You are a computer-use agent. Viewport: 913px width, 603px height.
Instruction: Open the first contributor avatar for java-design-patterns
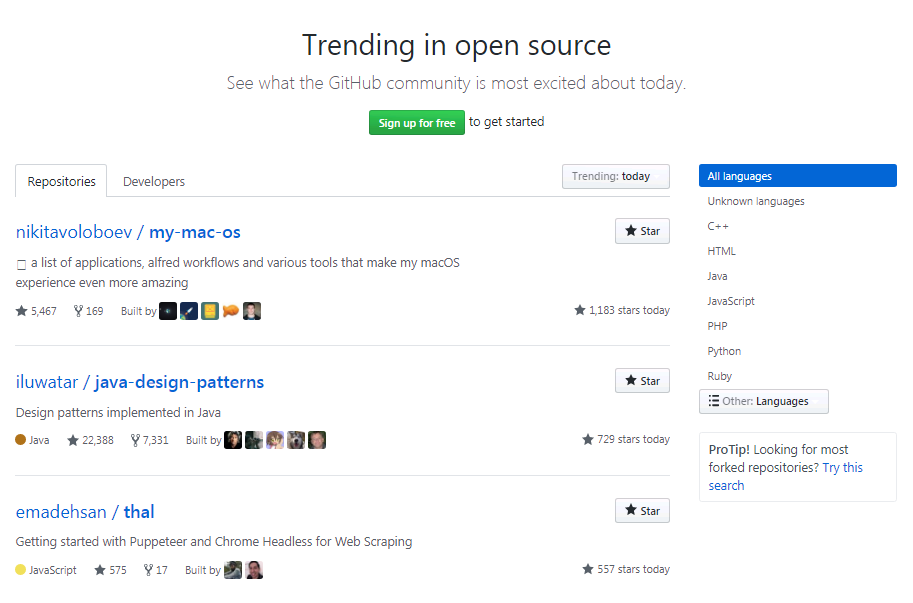(x=233, y=439)
